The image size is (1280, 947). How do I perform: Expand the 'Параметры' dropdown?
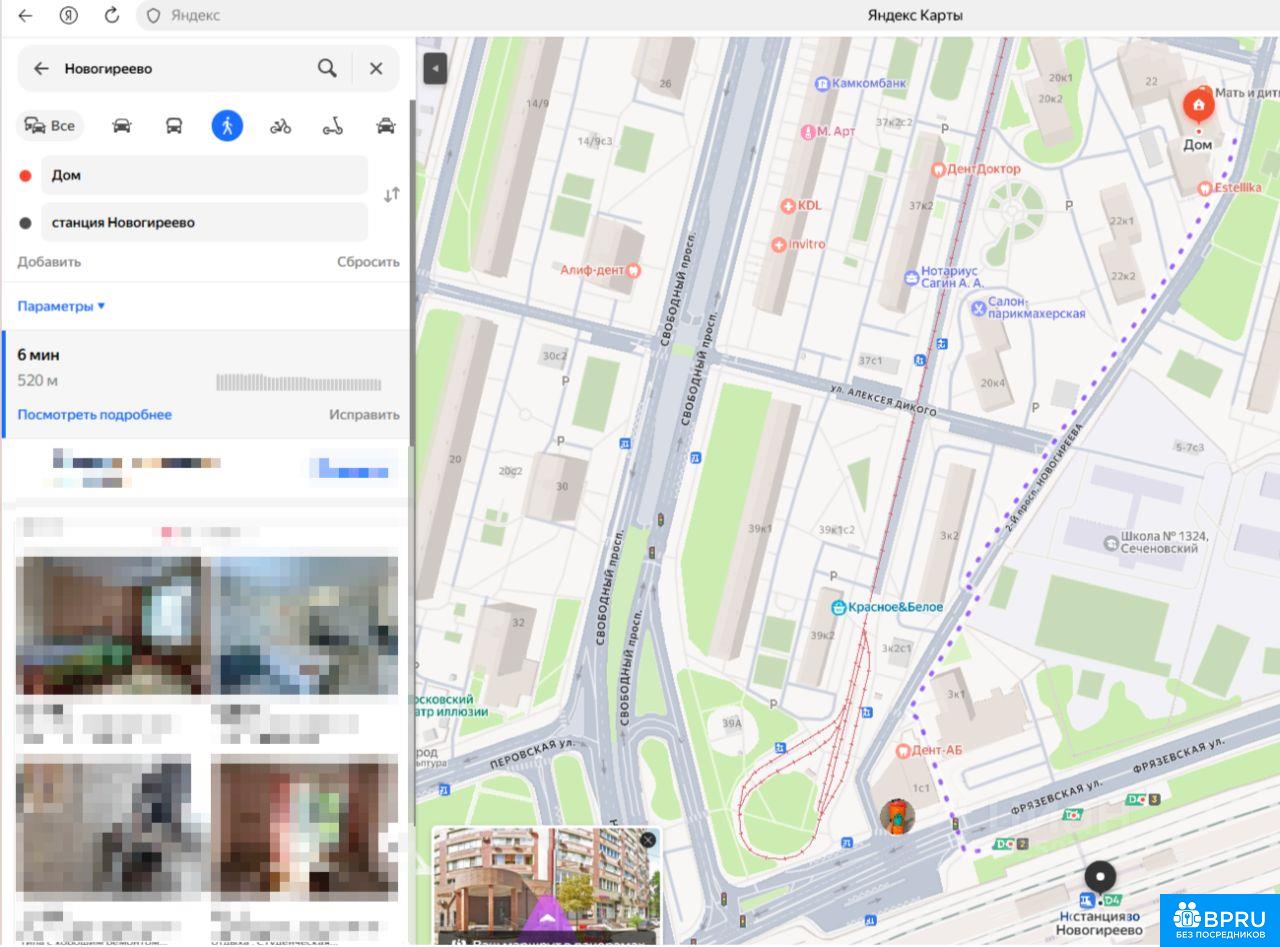(x=61, y=306)
